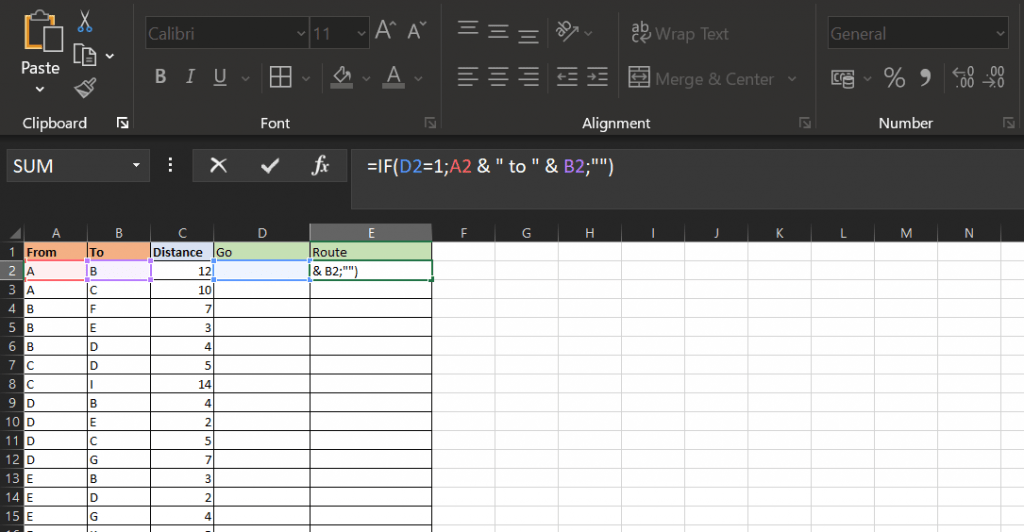Select row 8 header
Screen dimensions: 1024x532
click(12, 382)
